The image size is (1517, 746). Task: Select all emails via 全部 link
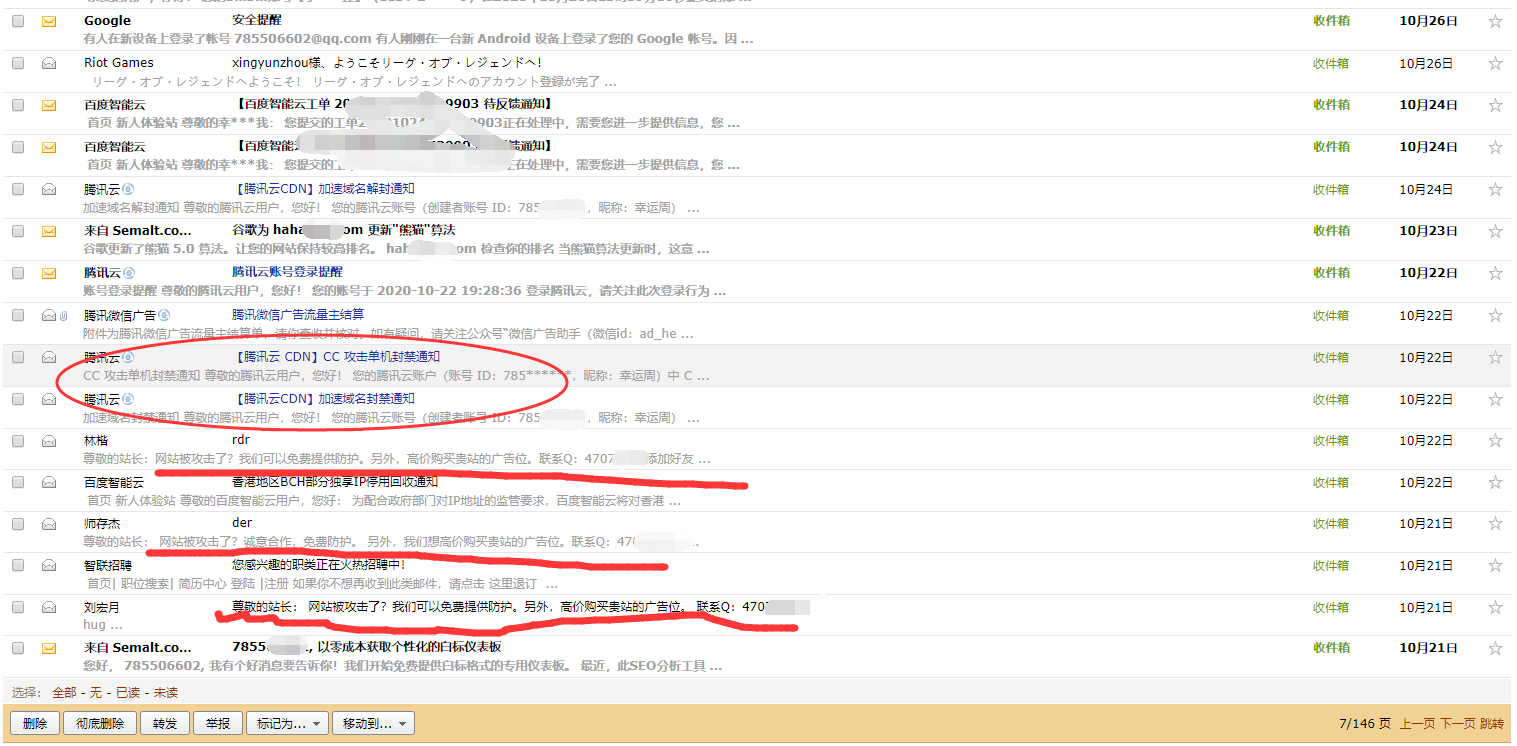[64, 692]
